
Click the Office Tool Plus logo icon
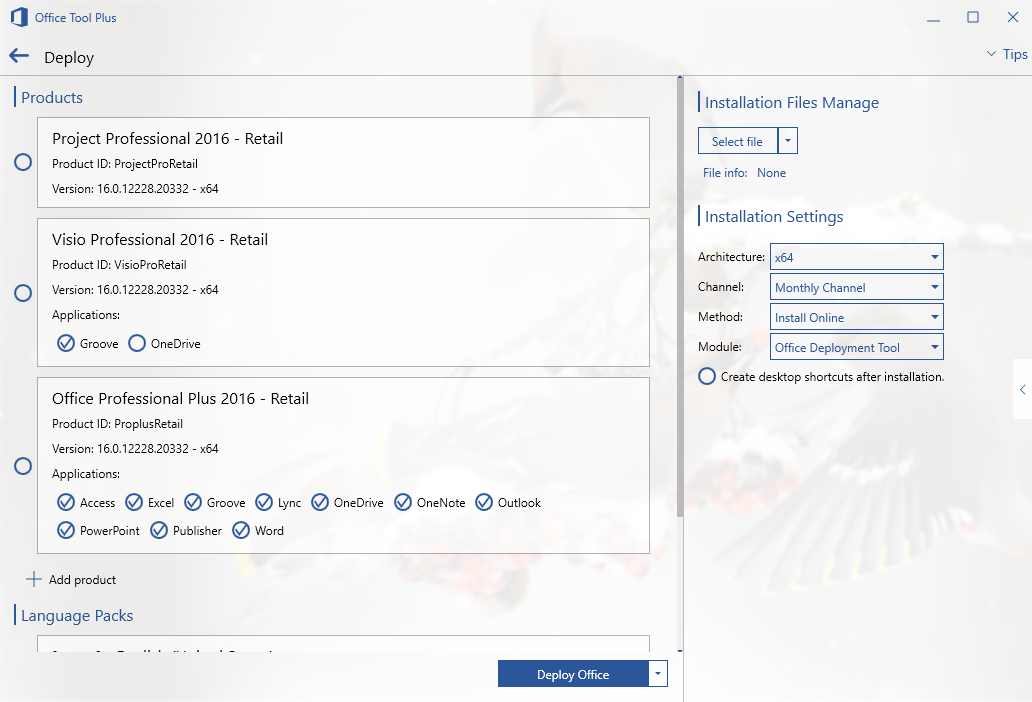(x=19, y=18)
